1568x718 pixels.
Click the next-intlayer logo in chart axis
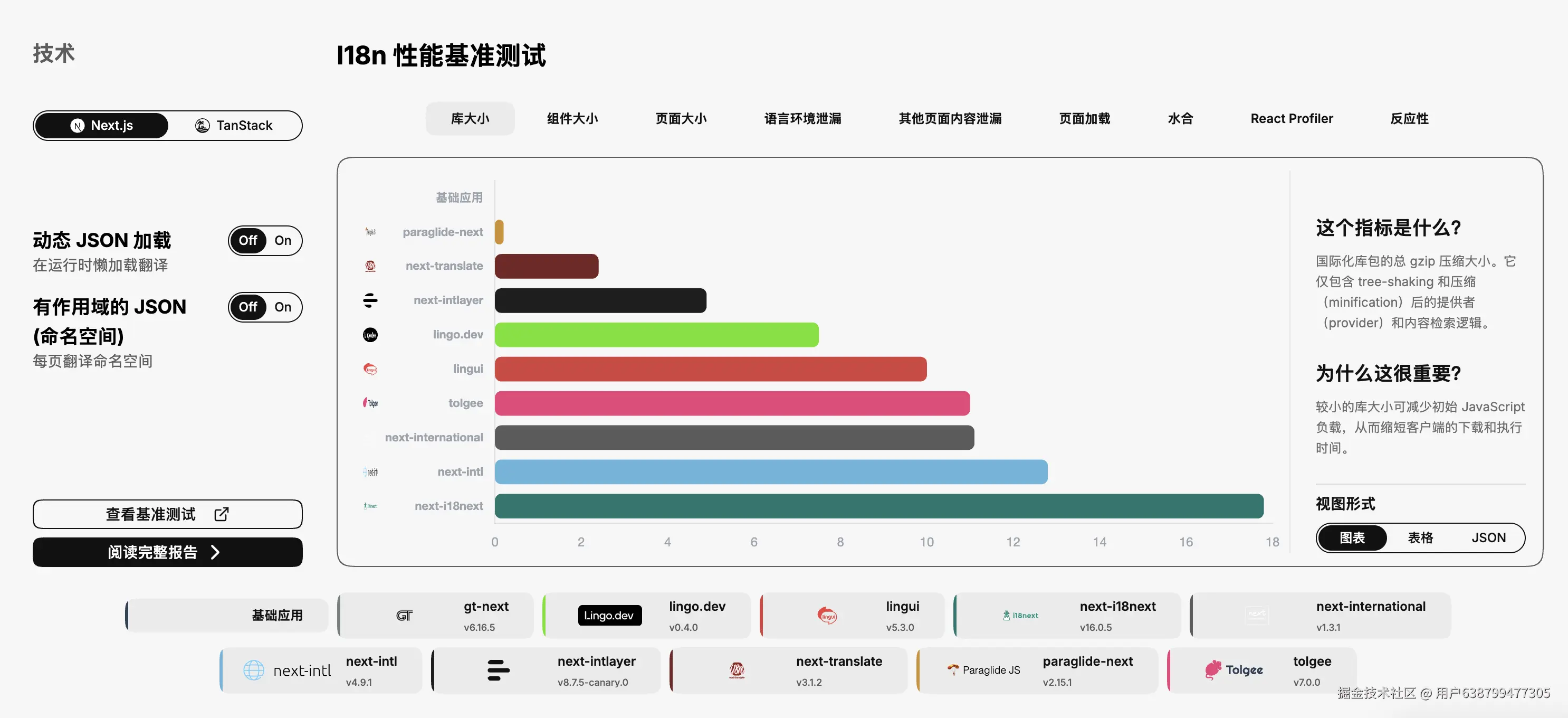pos(370,300)
